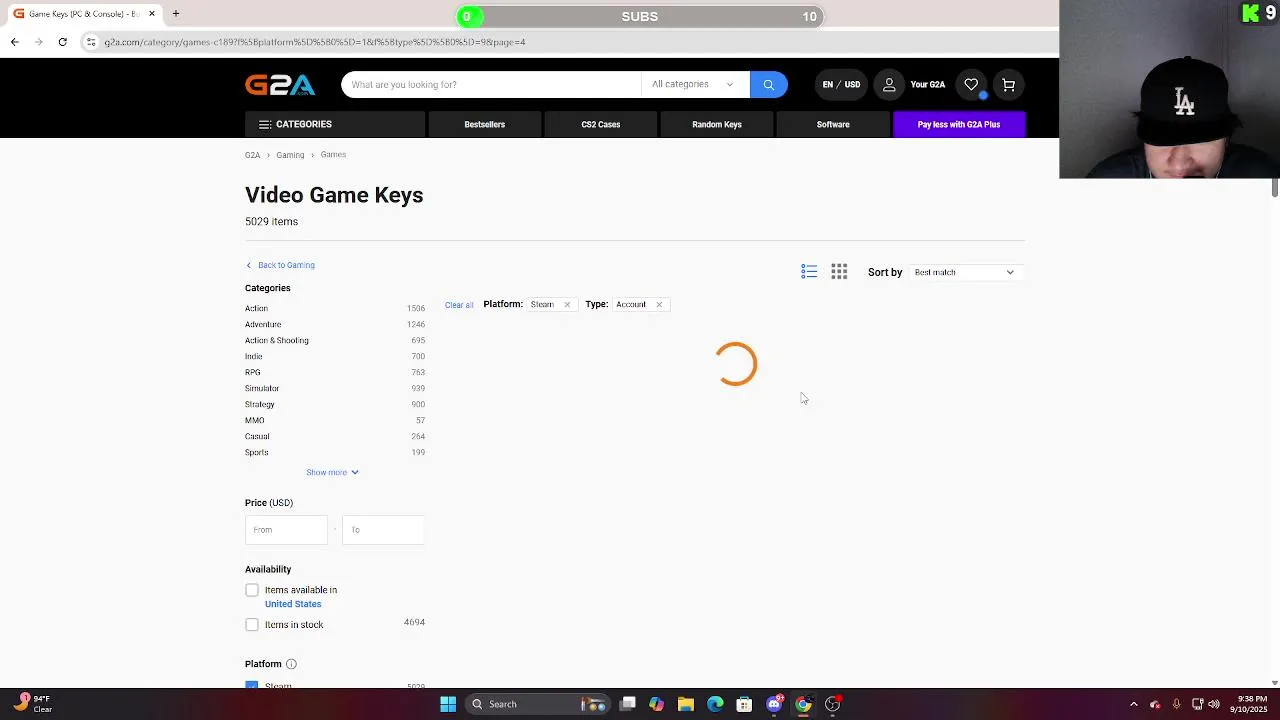This screenshot has width=1280, height=720.
Task: Click the Platform info icon
Action: tap(291, 664)
